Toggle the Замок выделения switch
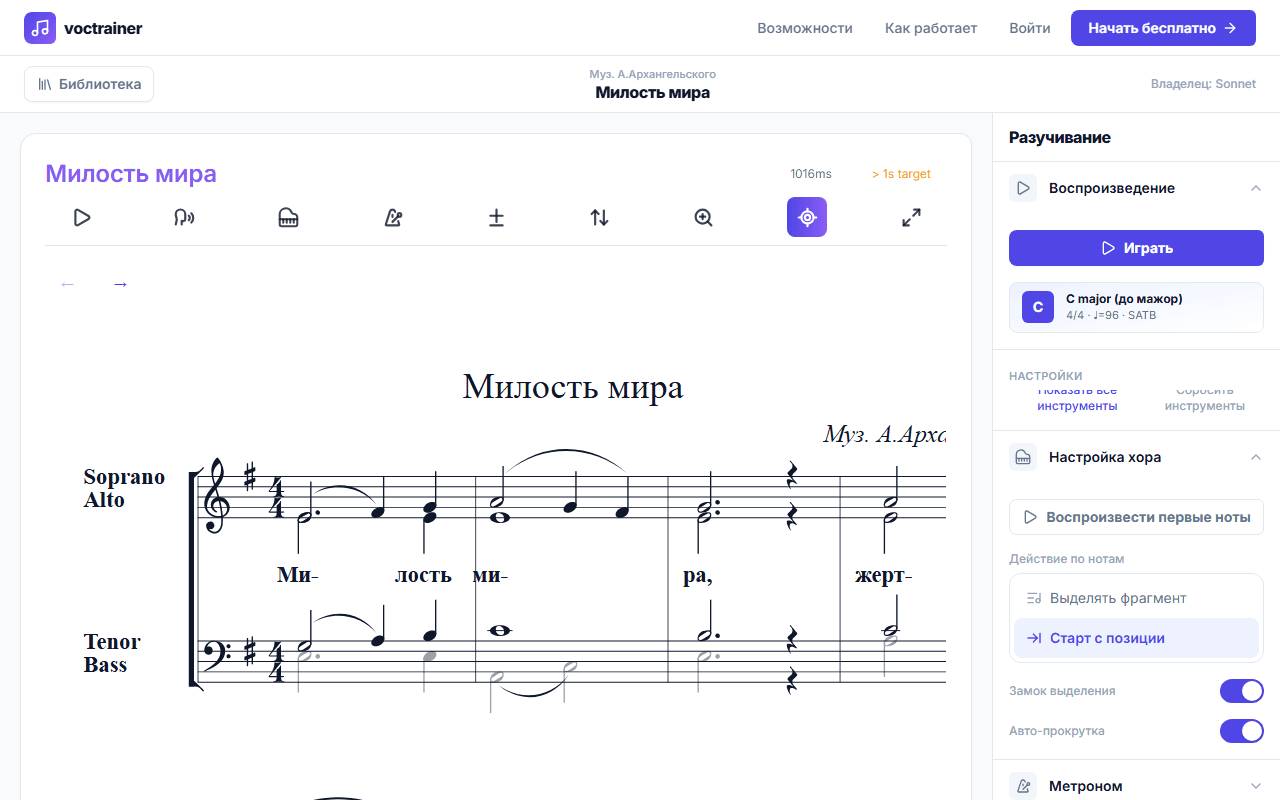Screen dimensions: 1280x800 (x=1242, y=691)
